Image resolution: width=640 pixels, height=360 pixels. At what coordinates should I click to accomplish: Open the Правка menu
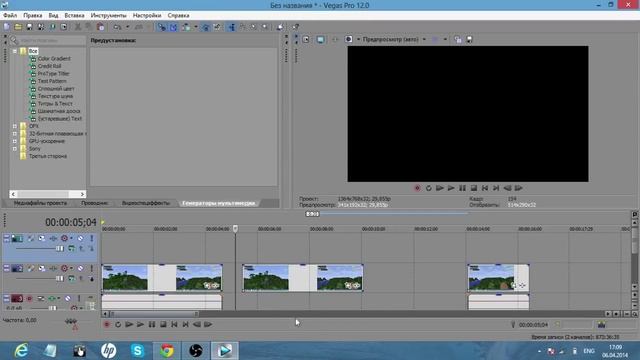(x=33, y=16)
